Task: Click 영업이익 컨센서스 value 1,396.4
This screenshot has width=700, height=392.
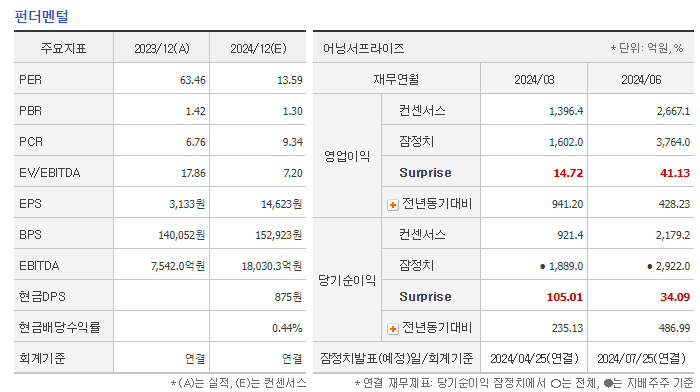Action: [x=566, y=111]
